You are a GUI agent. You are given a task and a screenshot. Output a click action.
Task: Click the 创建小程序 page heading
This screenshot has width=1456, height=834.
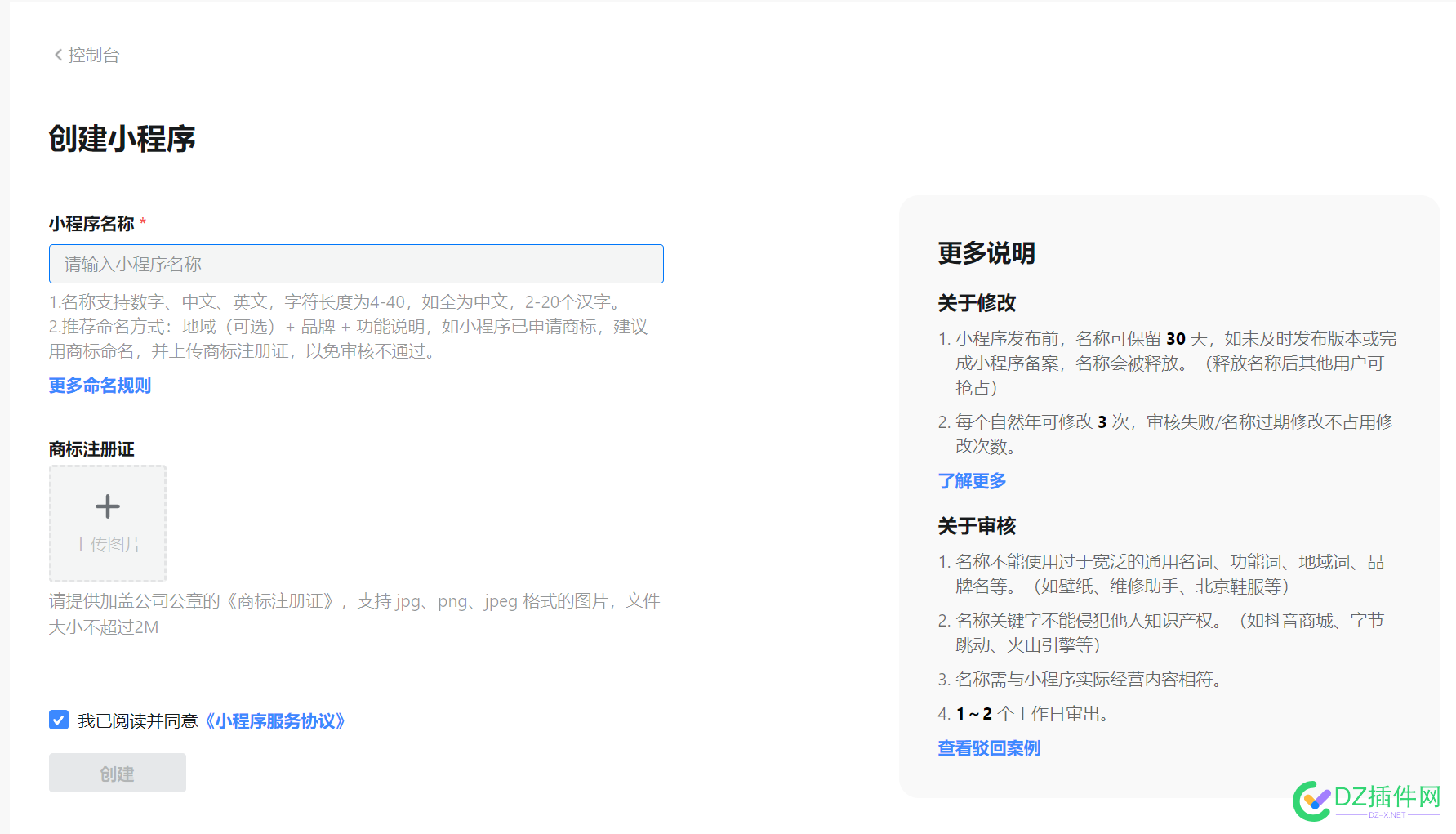pos(122,139)
